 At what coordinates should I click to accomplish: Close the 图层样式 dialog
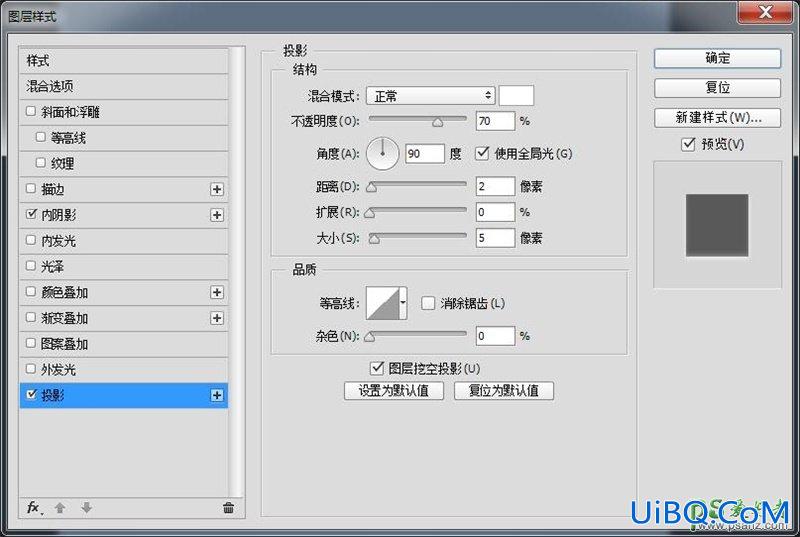point(765,11)
